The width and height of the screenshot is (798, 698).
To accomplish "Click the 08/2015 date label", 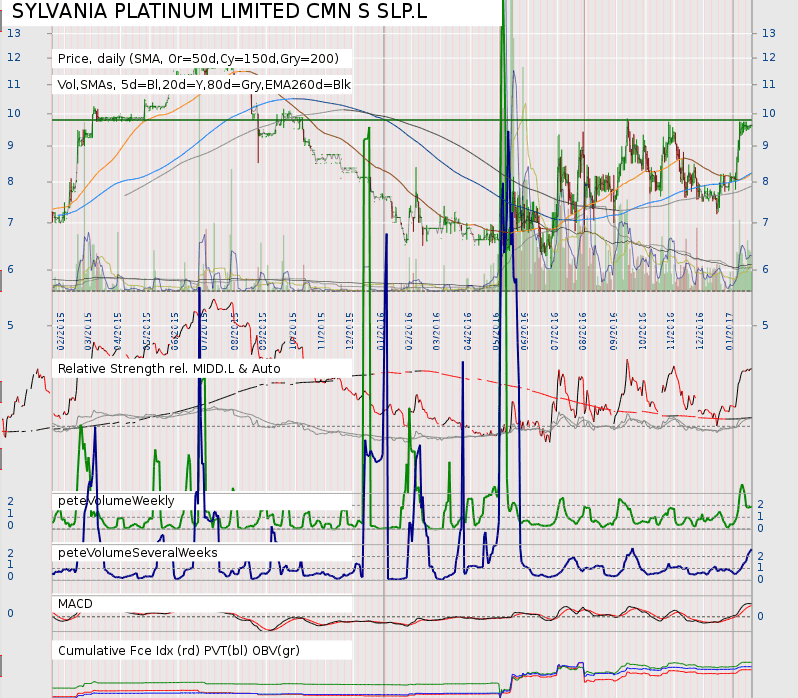I will [235, 331].
